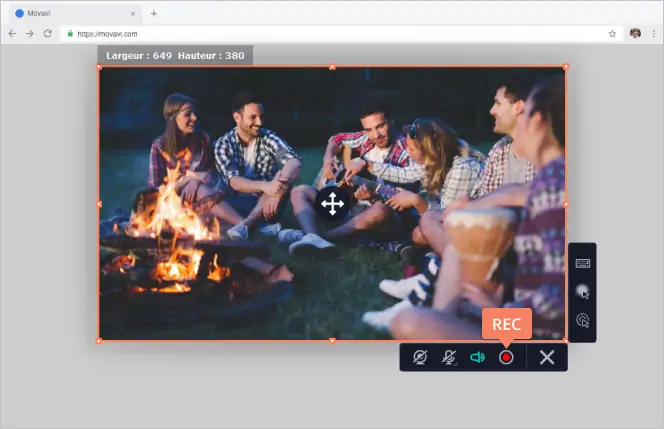Viewport: 664px width, 429px height.
Task: Click the bottom-left capture frame handle
Action: (x=99, y=340)
